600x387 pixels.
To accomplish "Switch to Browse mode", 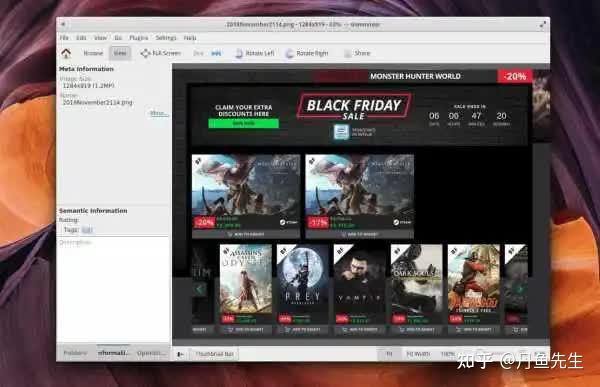I will [93, 53].
